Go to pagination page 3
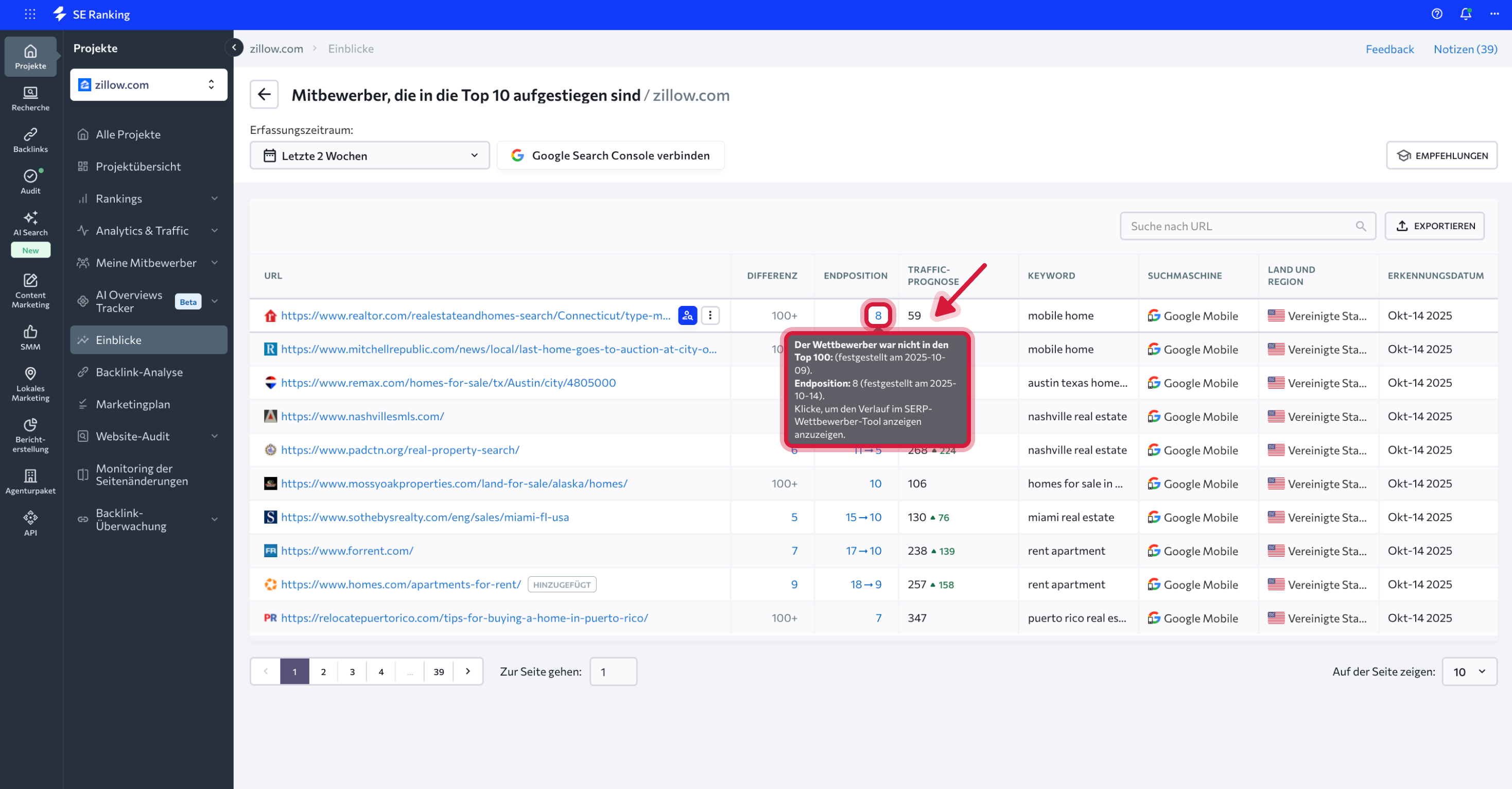This screenshot has width=1512, height=789. click(x=352, y=671)
